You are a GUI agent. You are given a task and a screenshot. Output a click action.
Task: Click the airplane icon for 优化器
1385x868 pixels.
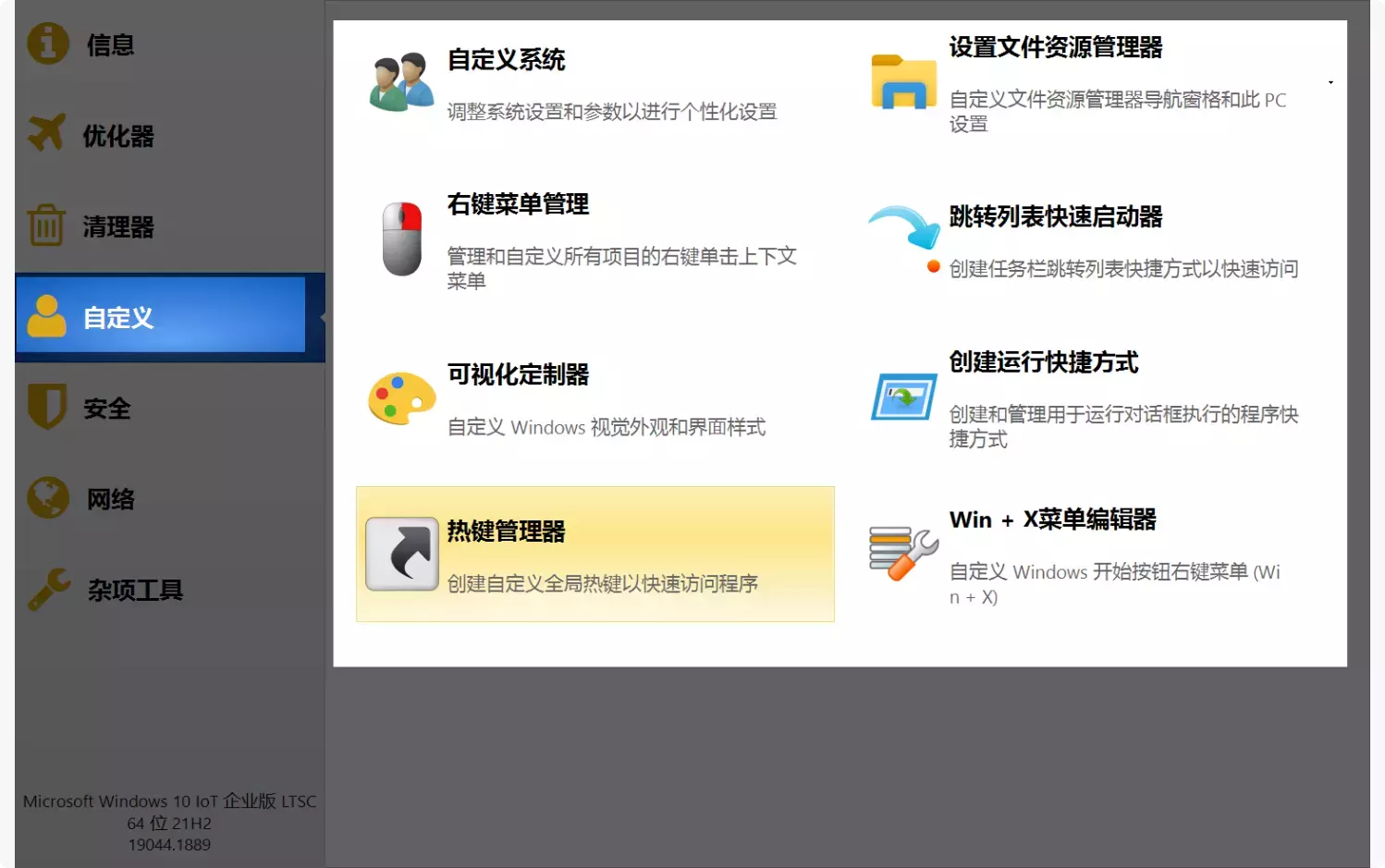[46, 134]
